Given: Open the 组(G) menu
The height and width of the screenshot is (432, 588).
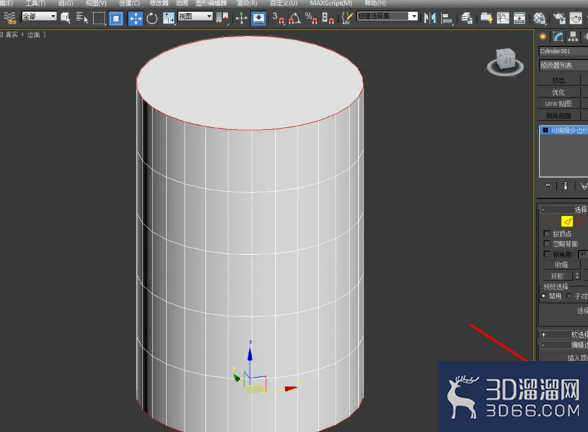Looking at the screenshot, I should click(66, 3).
